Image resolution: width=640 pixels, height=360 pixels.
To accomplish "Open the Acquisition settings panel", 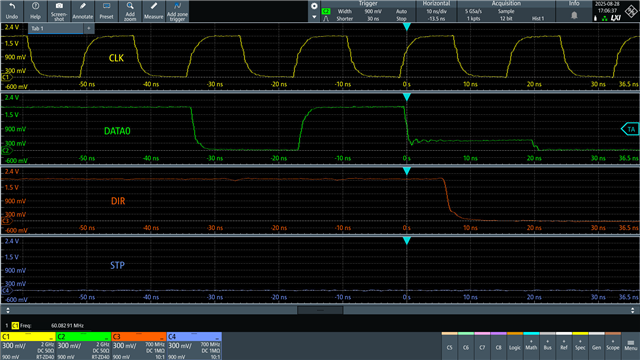I will coord(506,11).
